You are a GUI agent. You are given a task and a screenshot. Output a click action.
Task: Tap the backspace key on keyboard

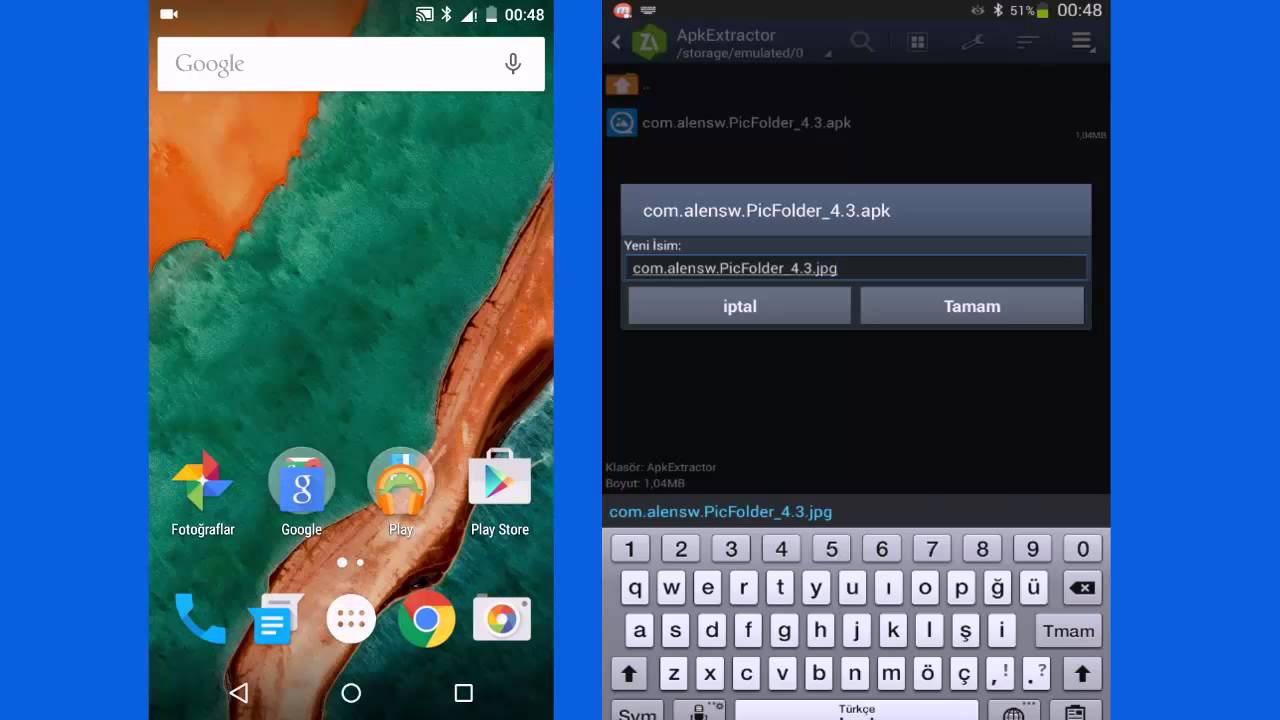[x=1081, y=588]
